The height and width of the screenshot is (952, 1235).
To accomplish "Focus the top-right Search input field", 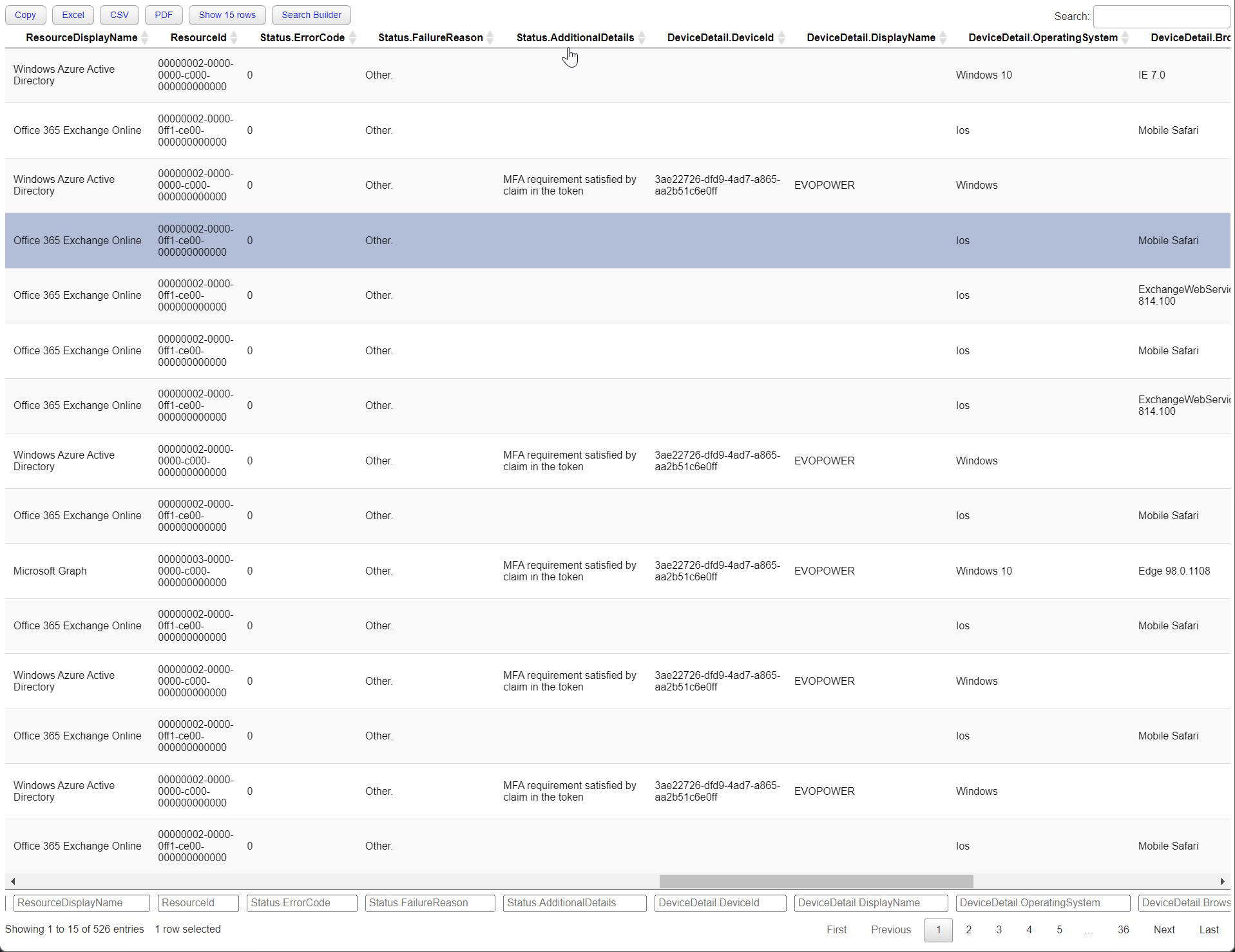I will point(1161,16).
